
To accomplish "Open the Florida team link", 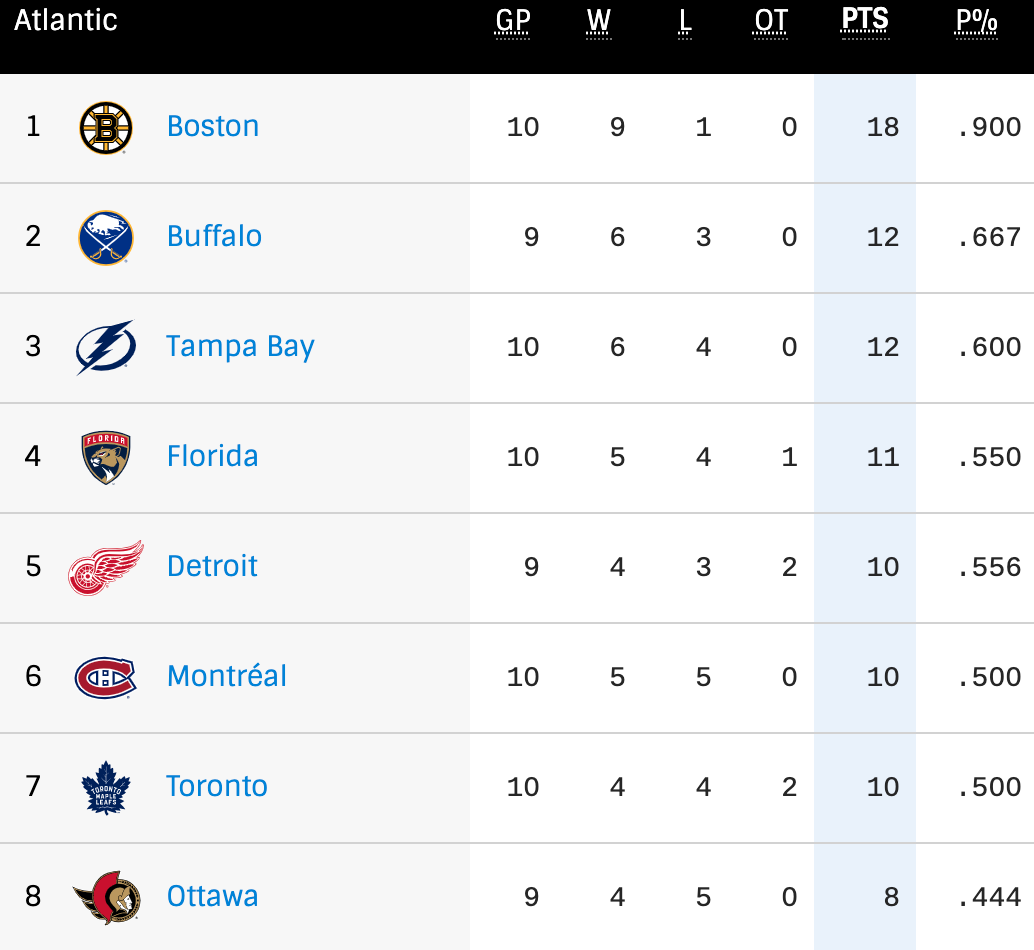I will (212, 457).
